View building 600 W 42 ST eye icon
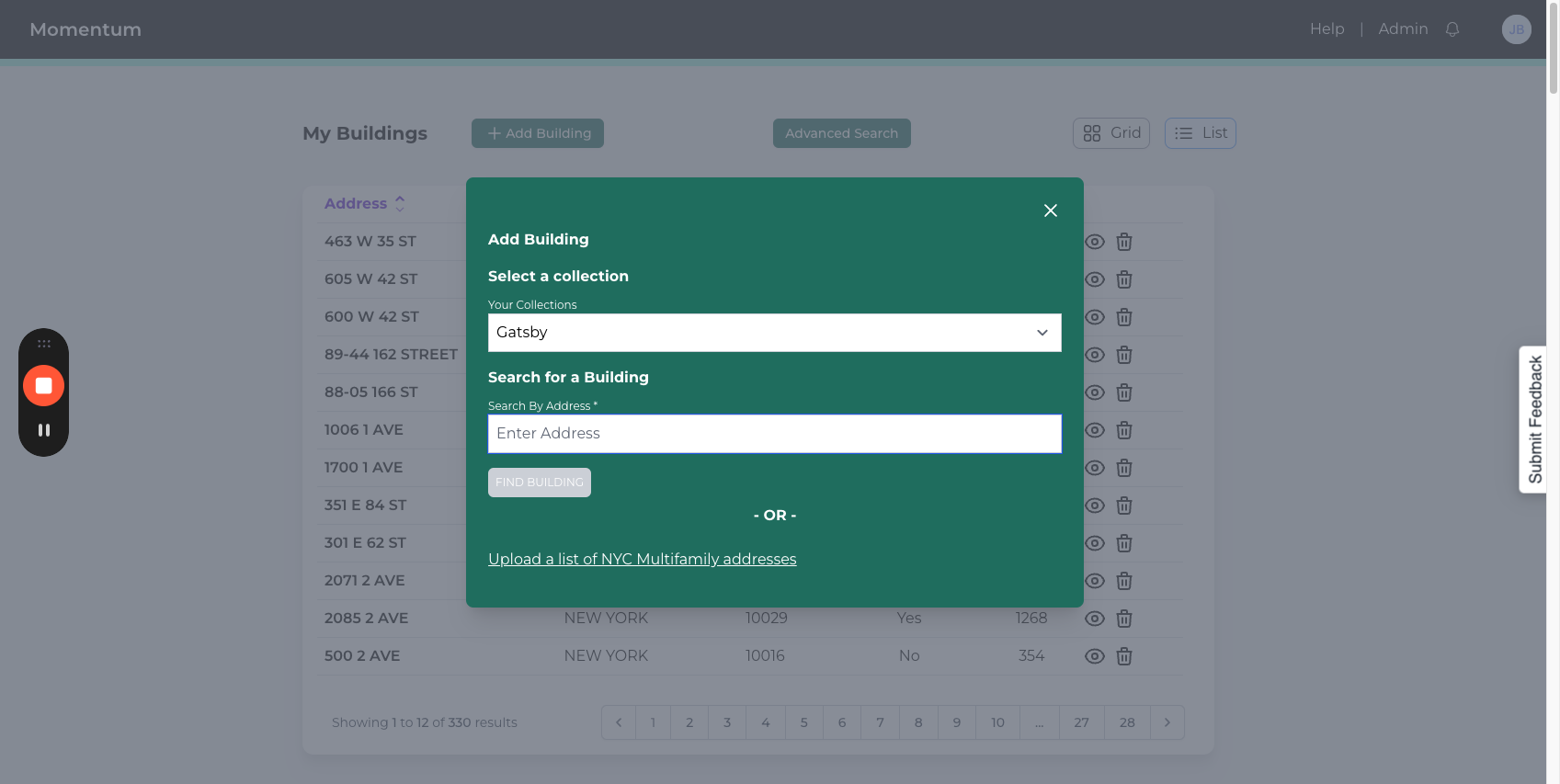This screenshot has height=784, width=1560. tap(1094, 317)
